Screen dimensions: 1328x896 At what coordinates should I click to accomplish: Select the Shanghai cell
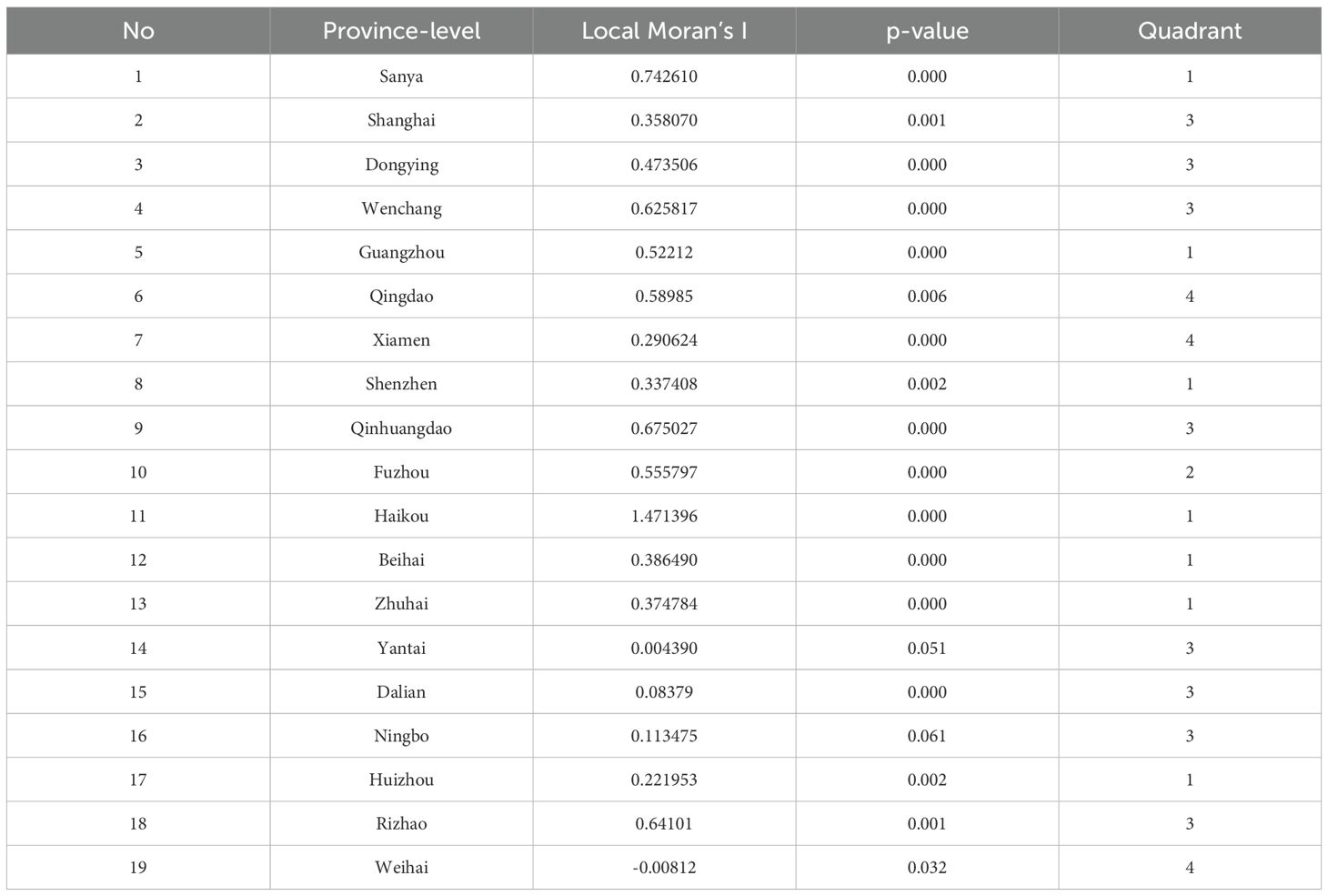(401, 120)
